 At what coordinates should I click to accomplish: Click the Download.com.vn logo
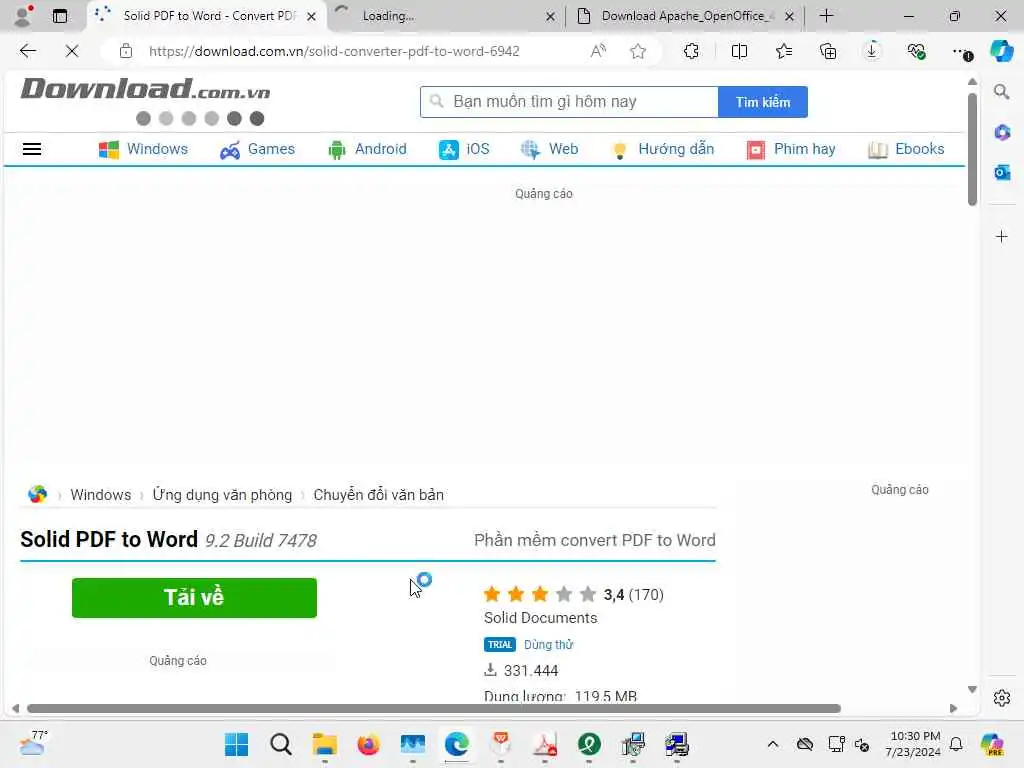[x=145, y=89]
